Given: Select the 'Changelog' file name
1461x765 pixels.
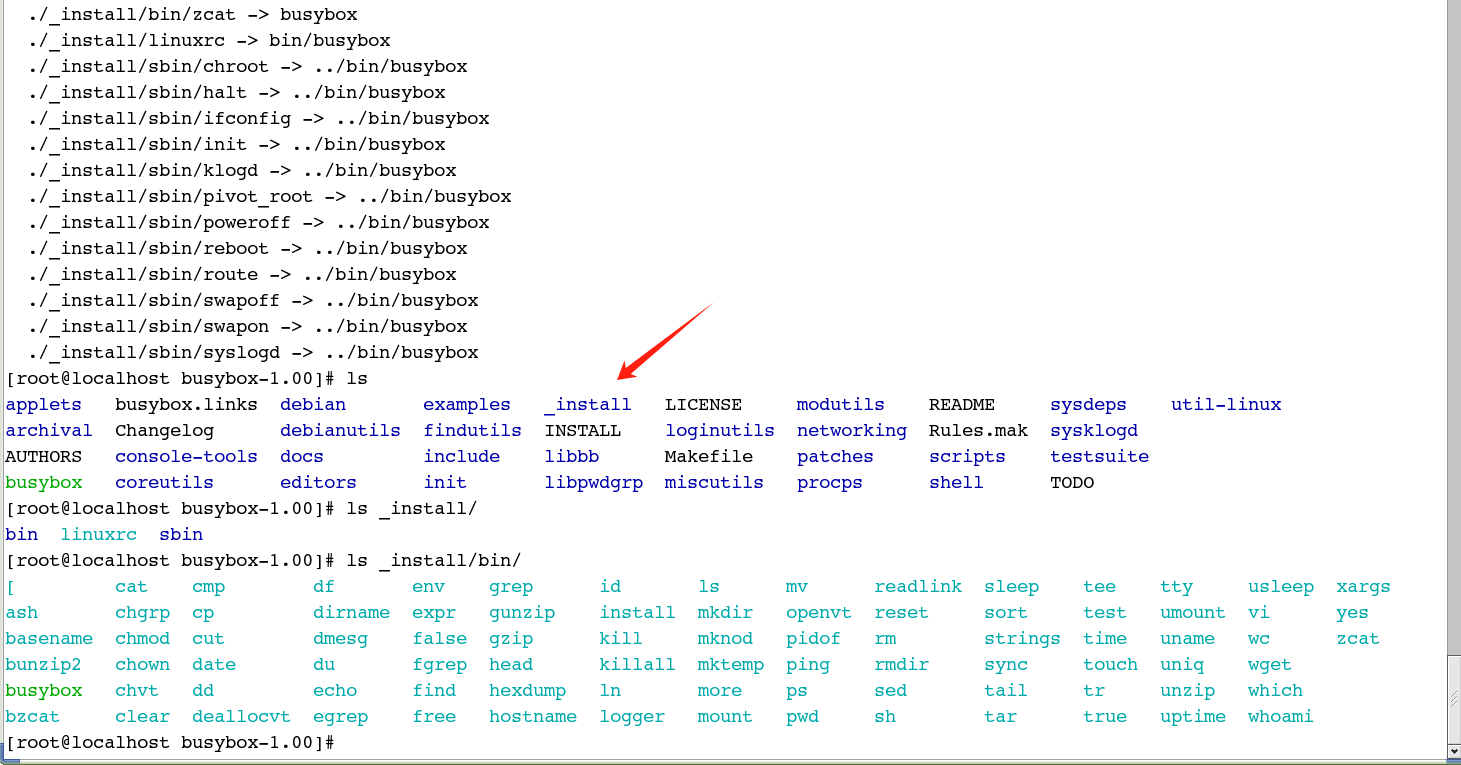Looking at the screenshot, I should (164, 431).
